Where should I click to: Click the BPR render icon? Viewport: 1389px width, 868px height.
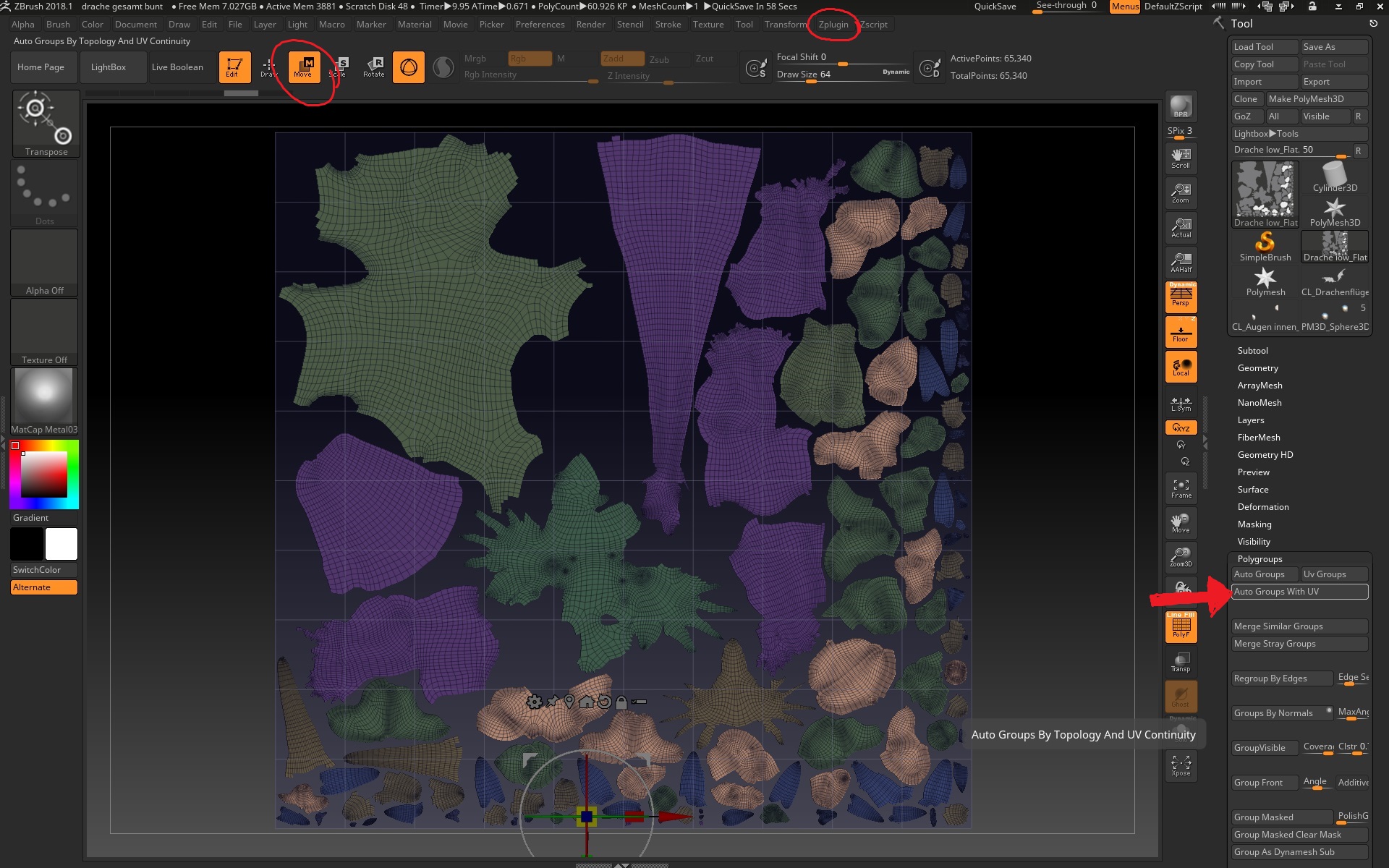pyautogui.click(x=1181, y=107)
